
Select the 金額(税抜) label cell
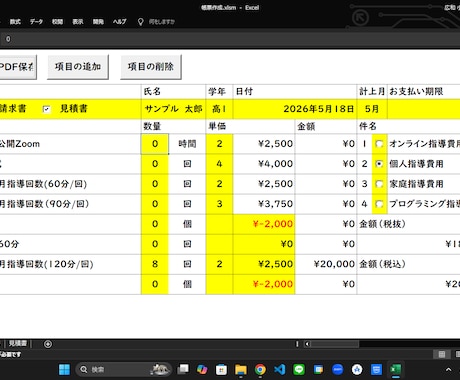408,224
